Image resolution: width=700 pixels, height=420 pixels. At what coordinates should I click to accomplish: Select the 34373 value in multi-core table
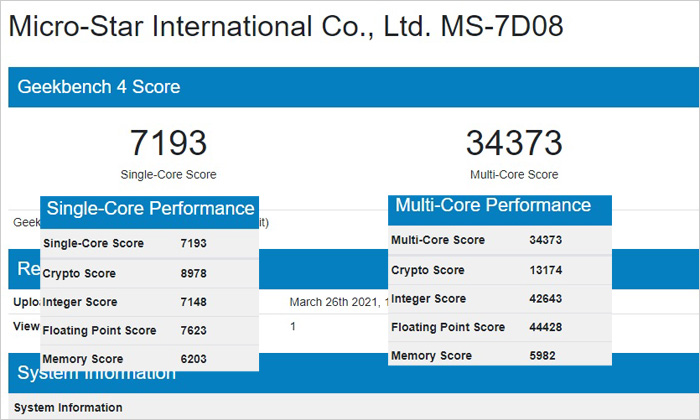coord(546,240)
